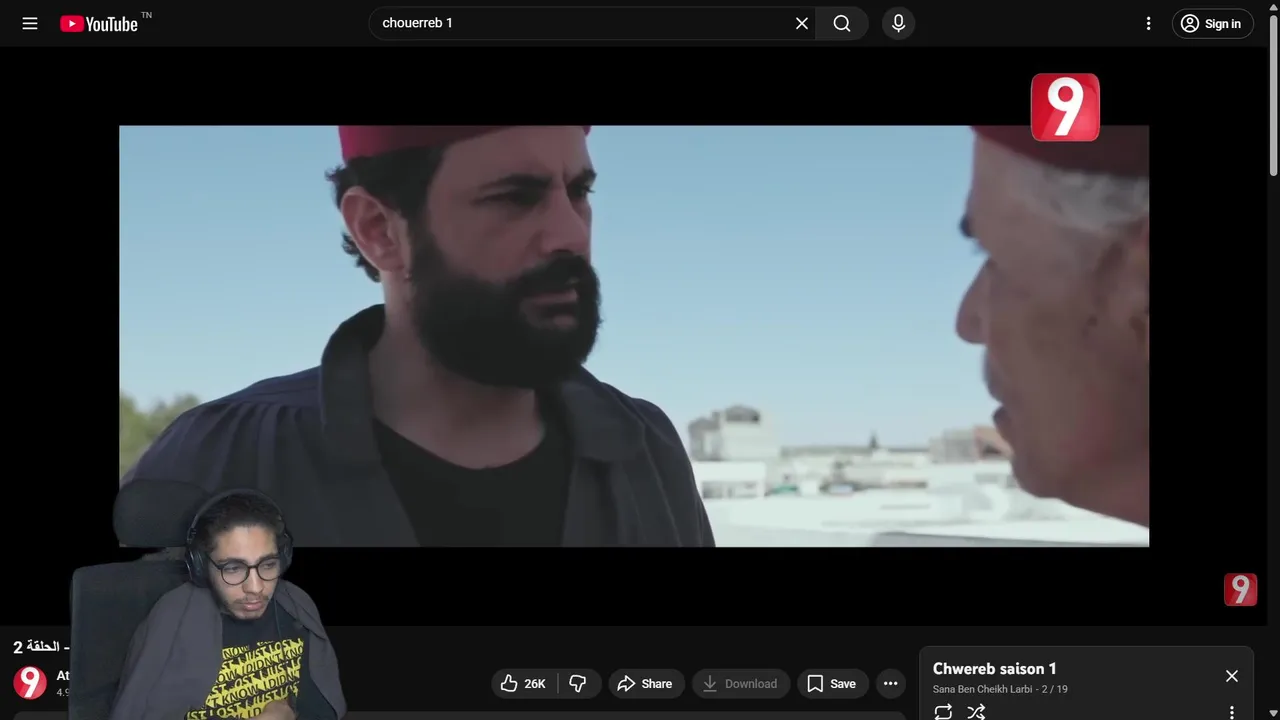Screen dimensions: 1280x720
Task: Open more actions menu beside Save
Action: [x=890, y=683]
